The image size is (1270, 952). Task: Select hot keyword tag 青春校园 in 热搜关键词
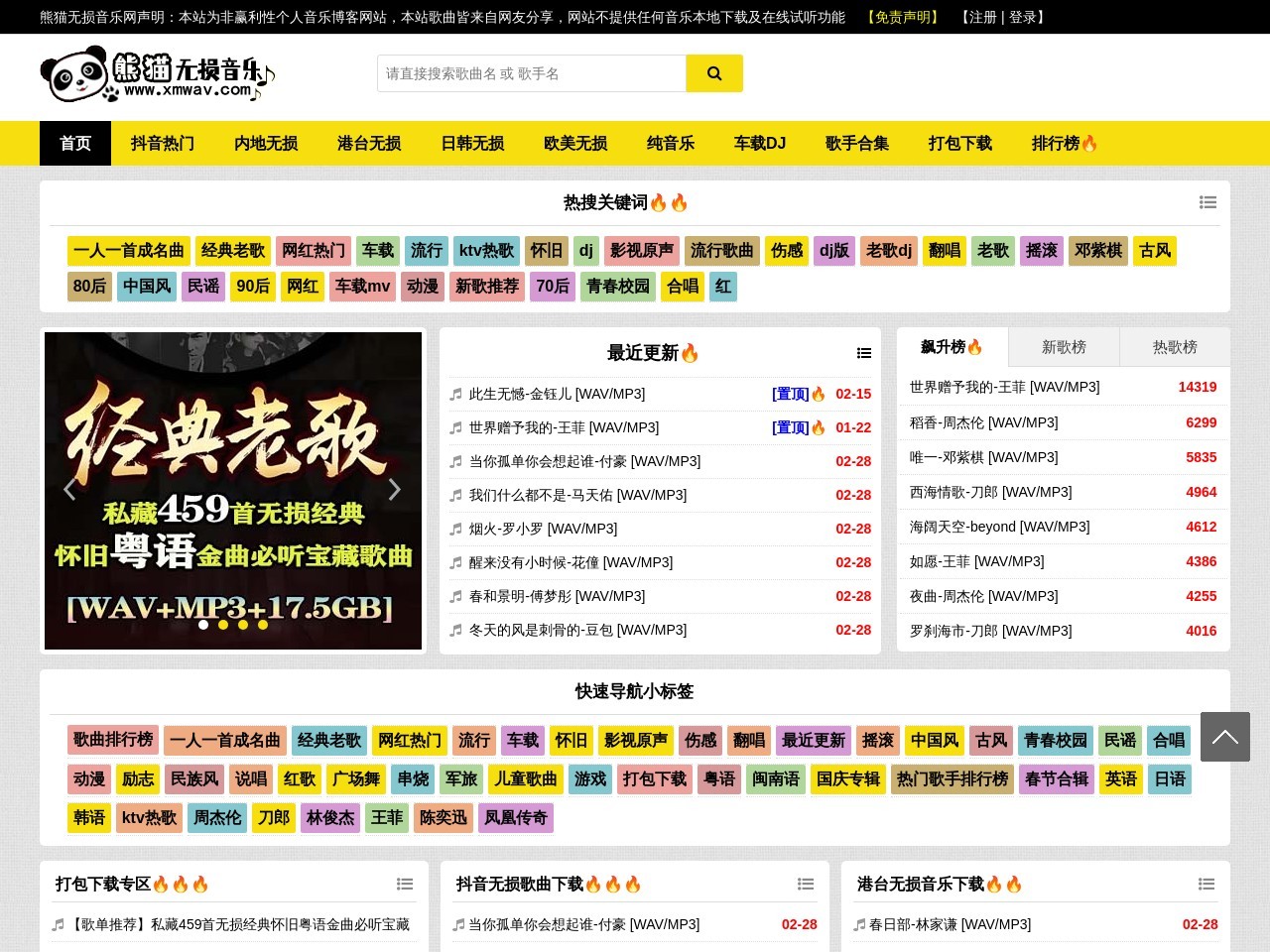(618, 287)
